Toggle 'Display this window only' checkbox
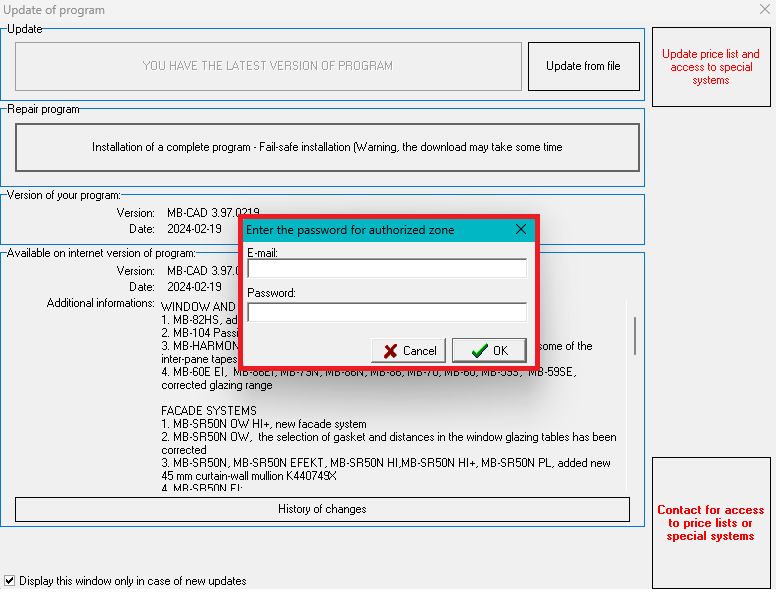The image size is (776, 592). pos(10,580)
